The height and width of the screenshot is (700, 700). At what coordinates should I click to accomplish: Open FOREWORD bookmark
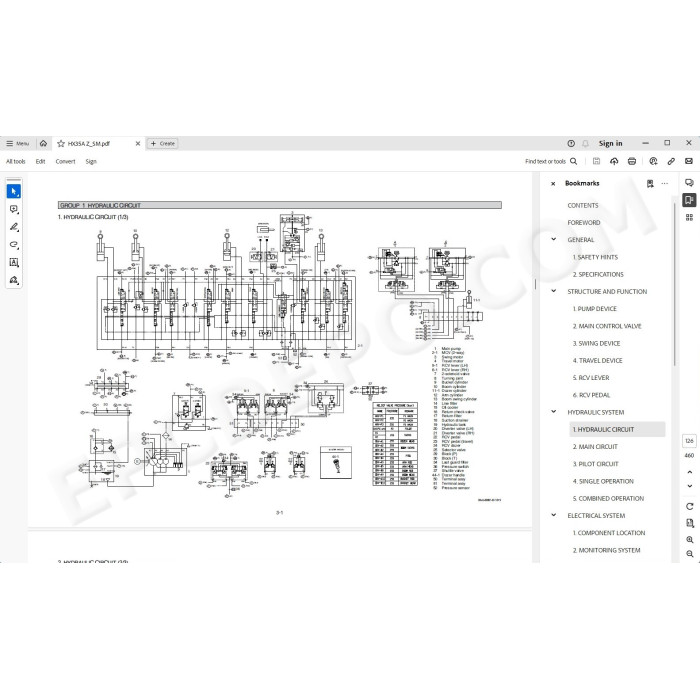(x=583, y=222)
